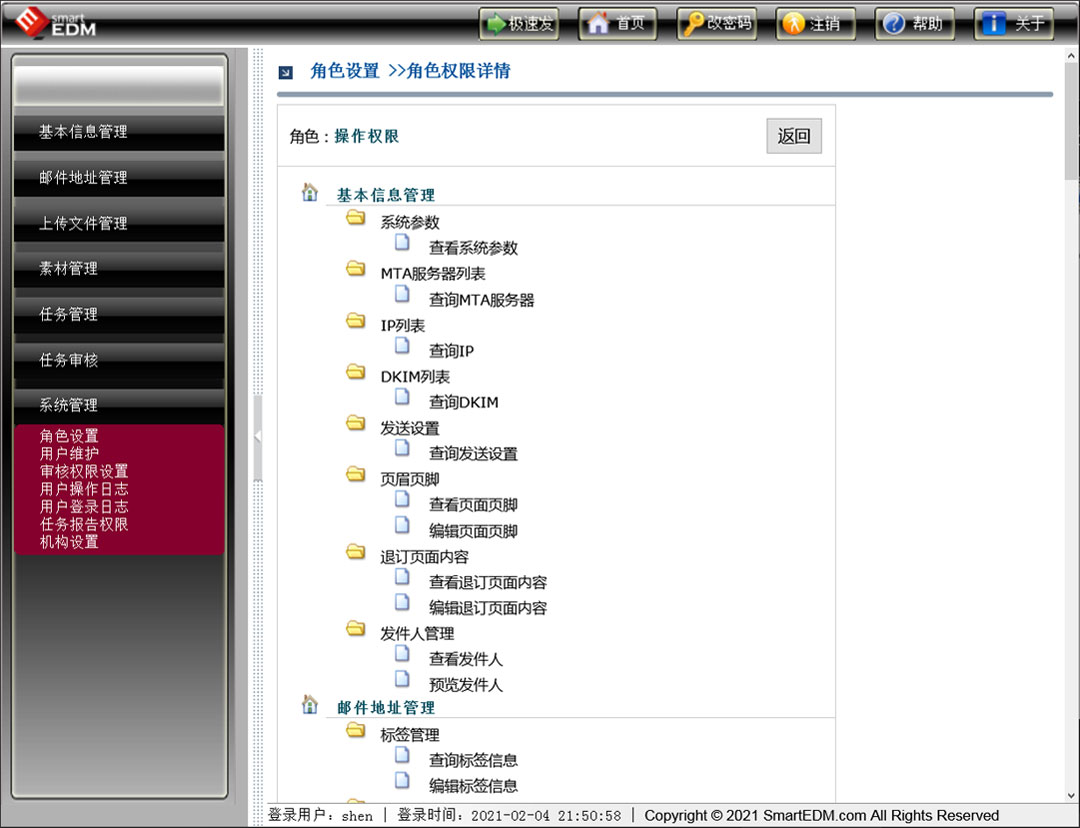Image resolution: width=1080 pixels, height=828 pixels.
Task: Click the breadcrumb arrow icon beside 角色设置
Action: (x=285, y=72)
